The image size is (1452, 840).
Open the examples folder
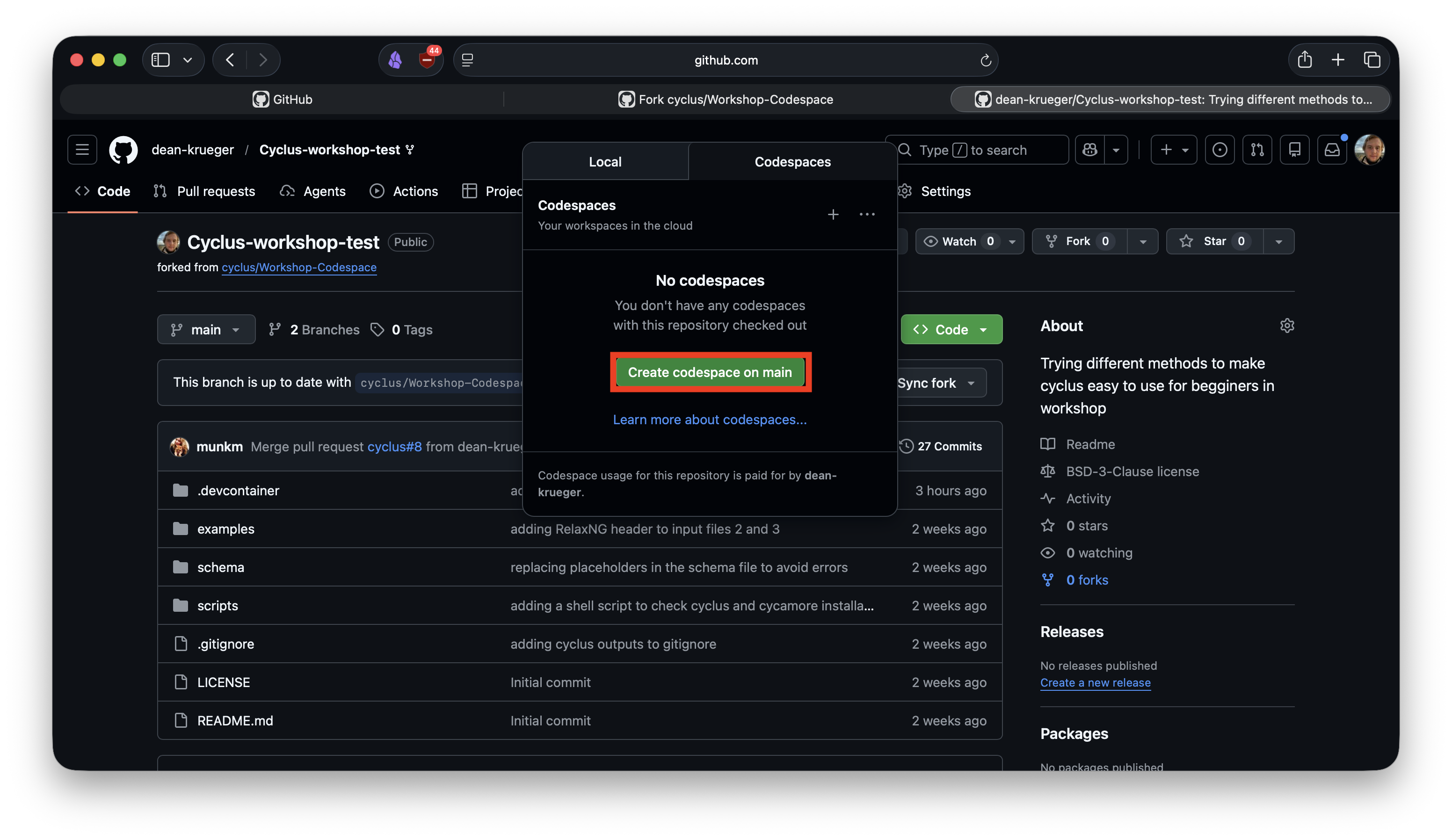click(225, 529)
